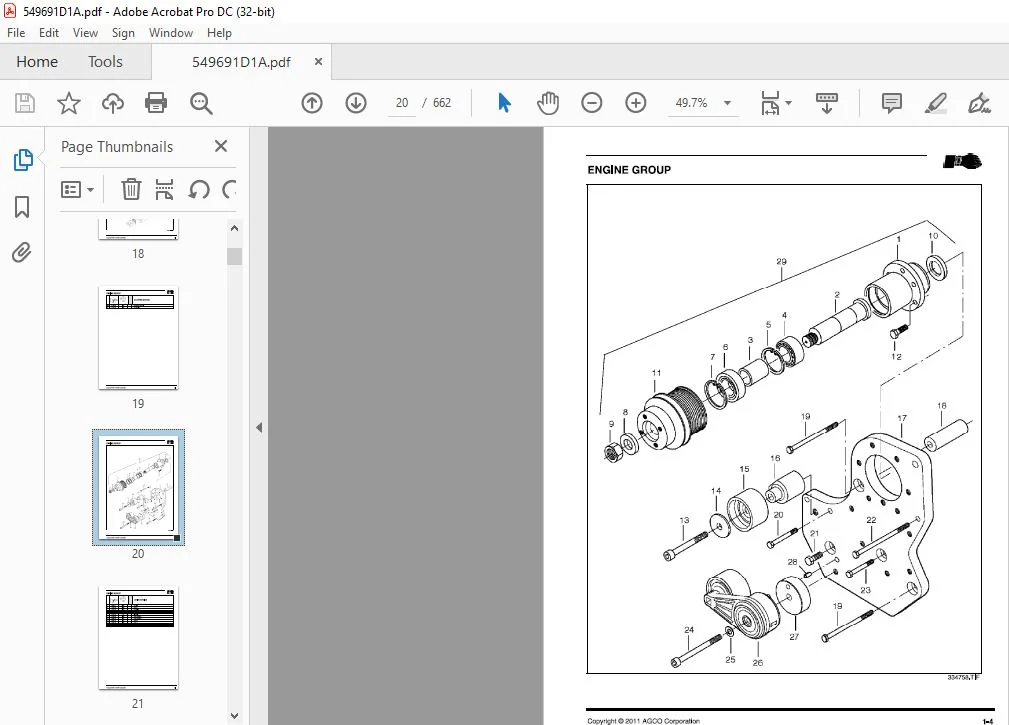Click the print pages thumbnail icon
This screenshot has width=1009, height=725.
point(165,189)
